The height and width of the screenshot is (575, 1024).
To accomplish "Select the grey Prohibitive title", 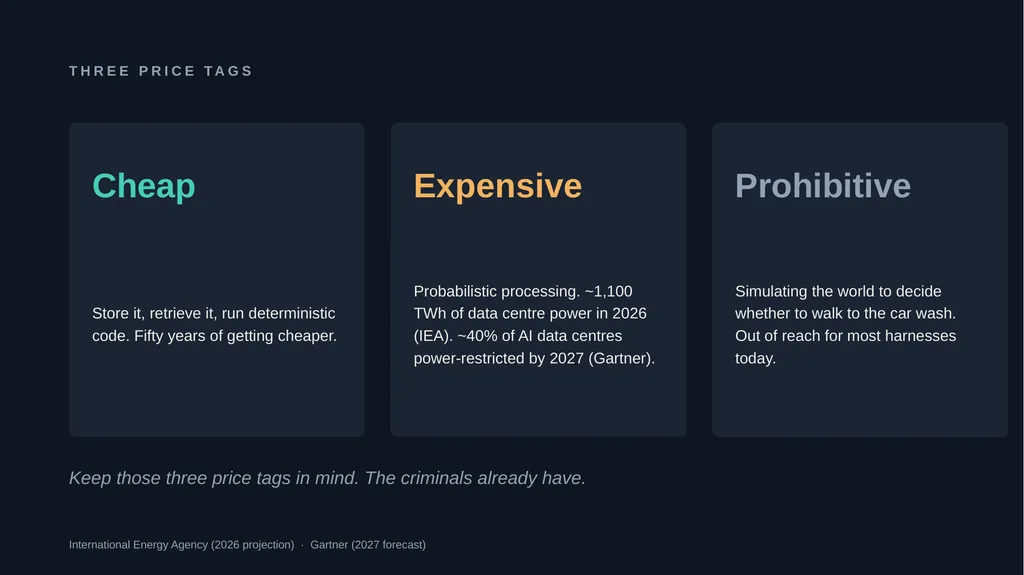I will [x=823, y=186].
